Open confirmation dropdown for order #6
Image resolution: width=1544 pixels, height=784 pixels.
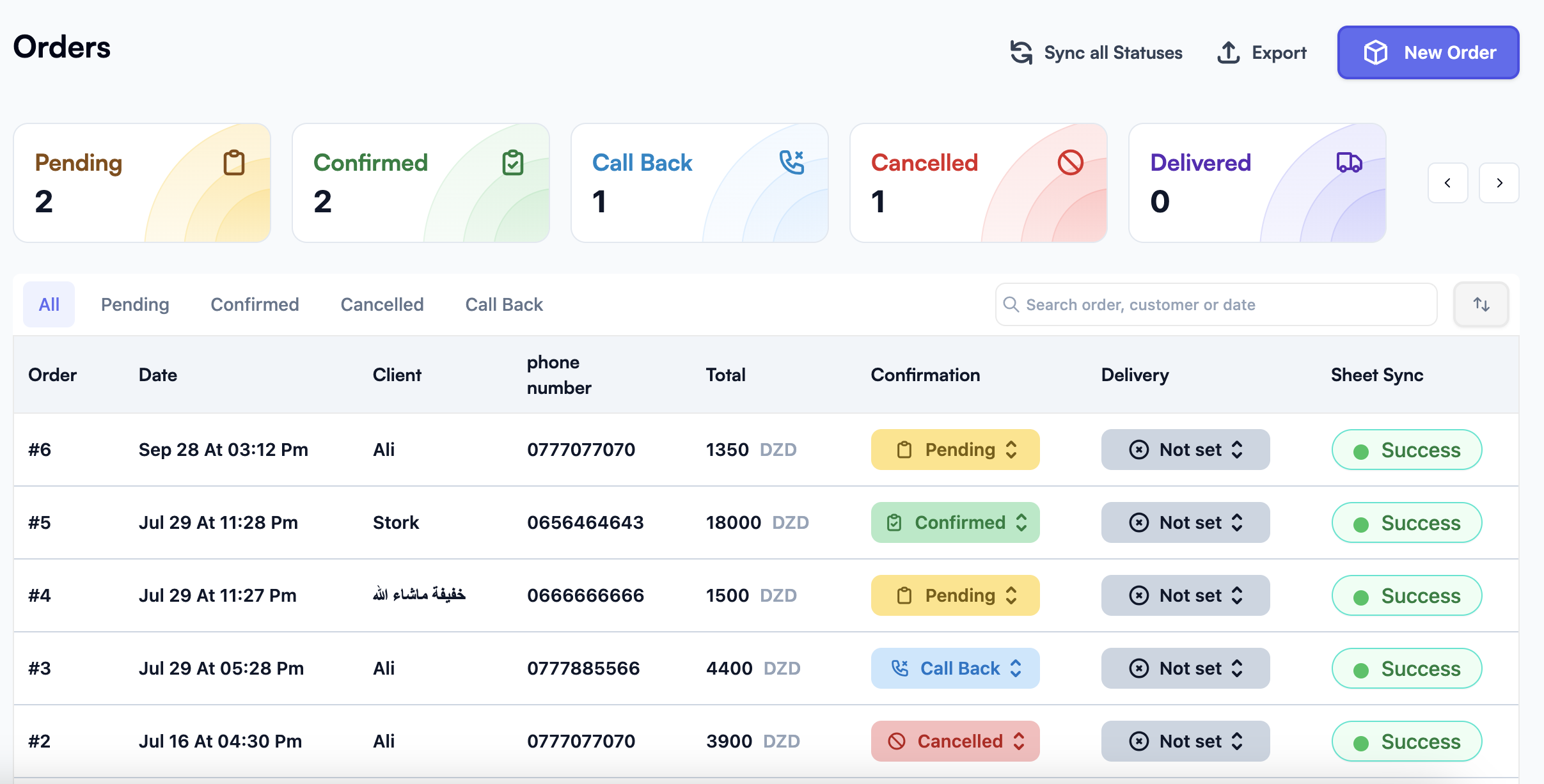coord(955,450)
